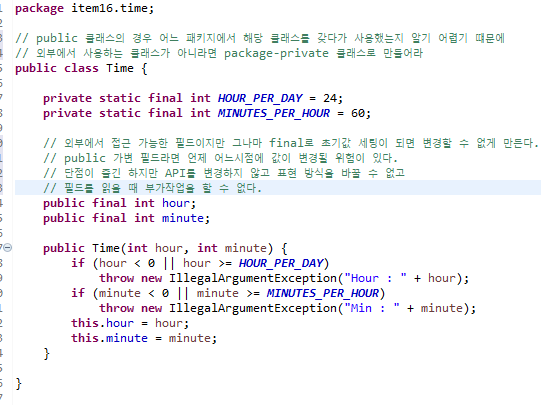Click the class's final closing brace
This screenshot has height=405, width=541.
pos(19,384)
